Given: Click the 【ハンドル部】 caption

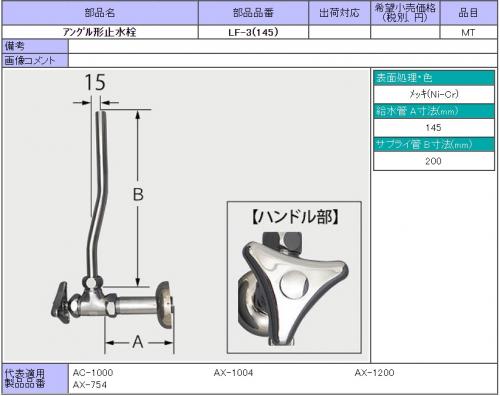Looking at the screenshot, I should click(x=295, y=217).
